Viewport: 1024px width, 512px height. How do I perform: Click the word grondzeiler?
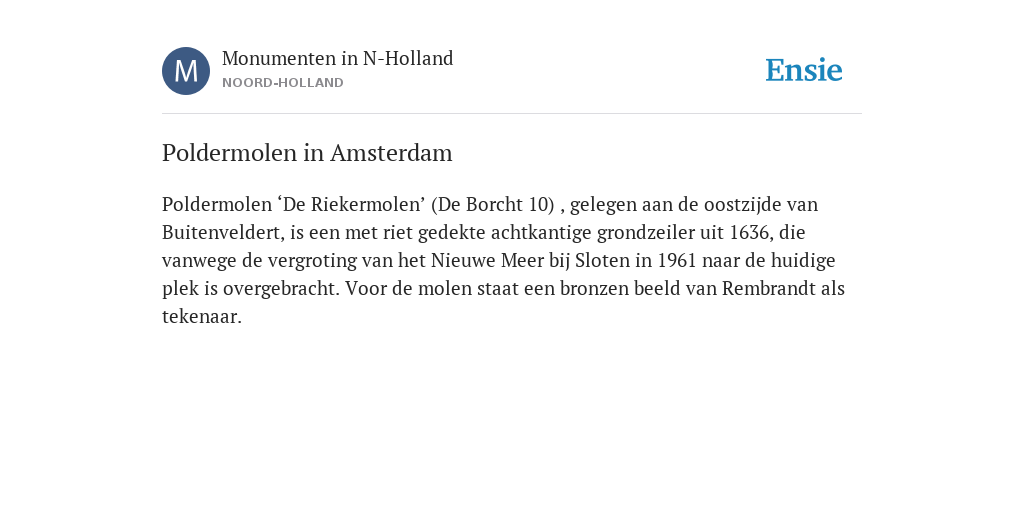click(x=647, y=232)
